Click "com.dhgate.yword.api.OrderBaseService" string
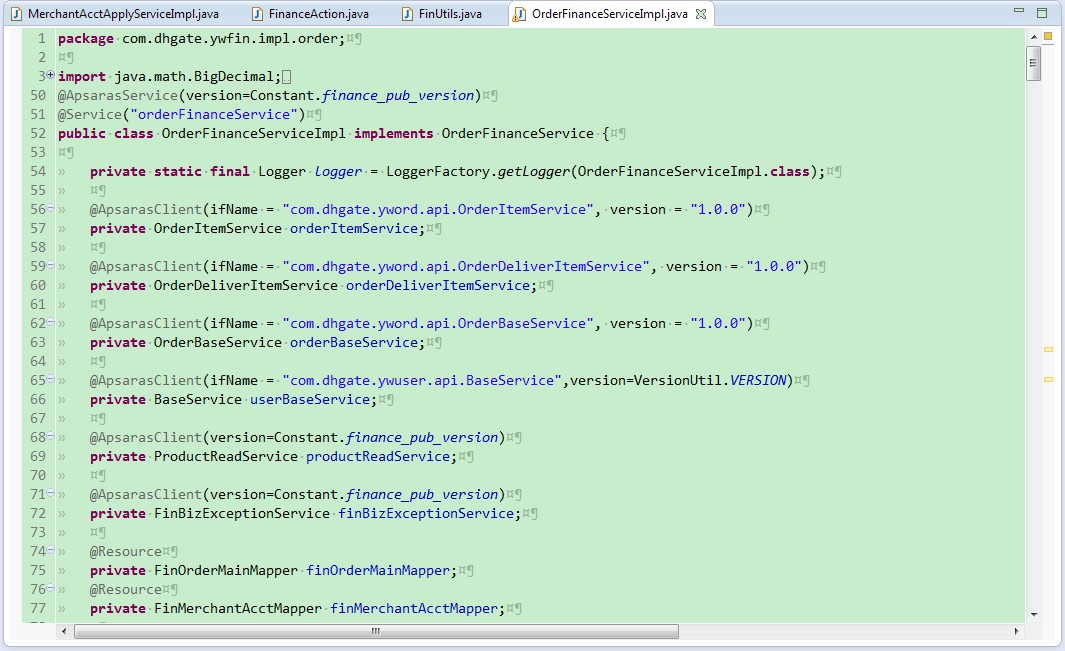Screen dimensions: 1065x651 [x=438, y=323]
